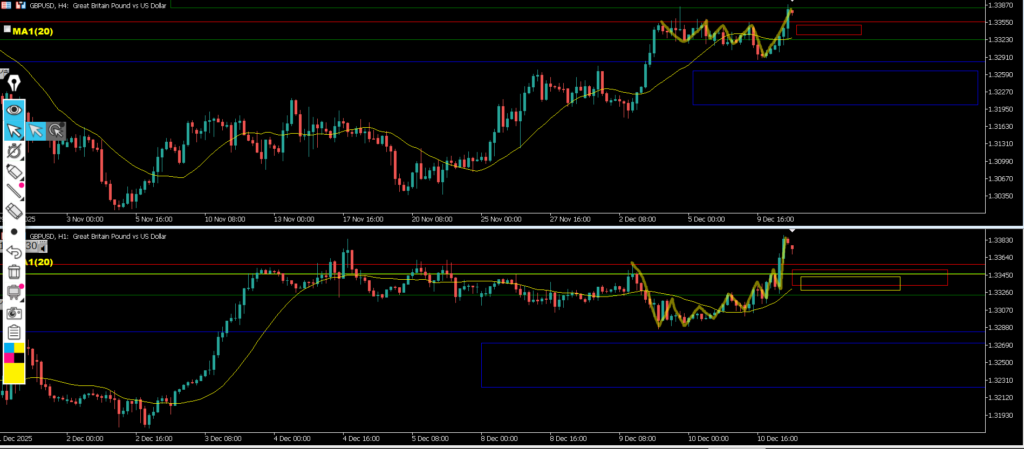Image resolution: width=1024 pixels, height=449 pixels.
Task: Click the trade panel icon at top-left
Action: pos(5,5)
